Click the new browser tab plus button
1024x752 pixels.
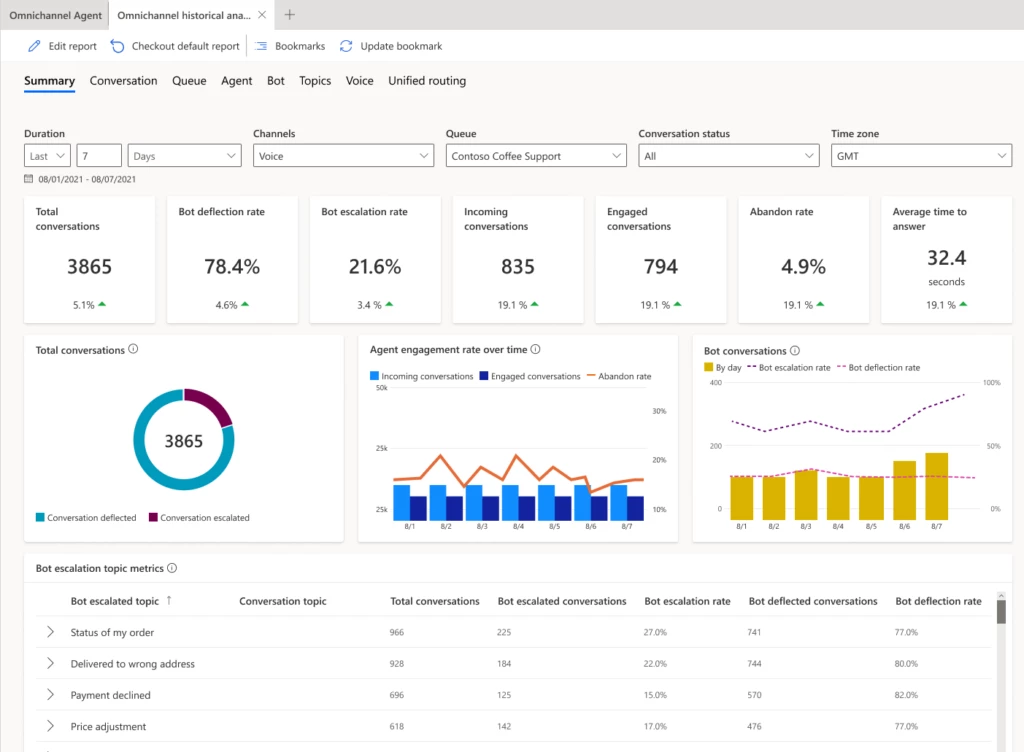289,15
